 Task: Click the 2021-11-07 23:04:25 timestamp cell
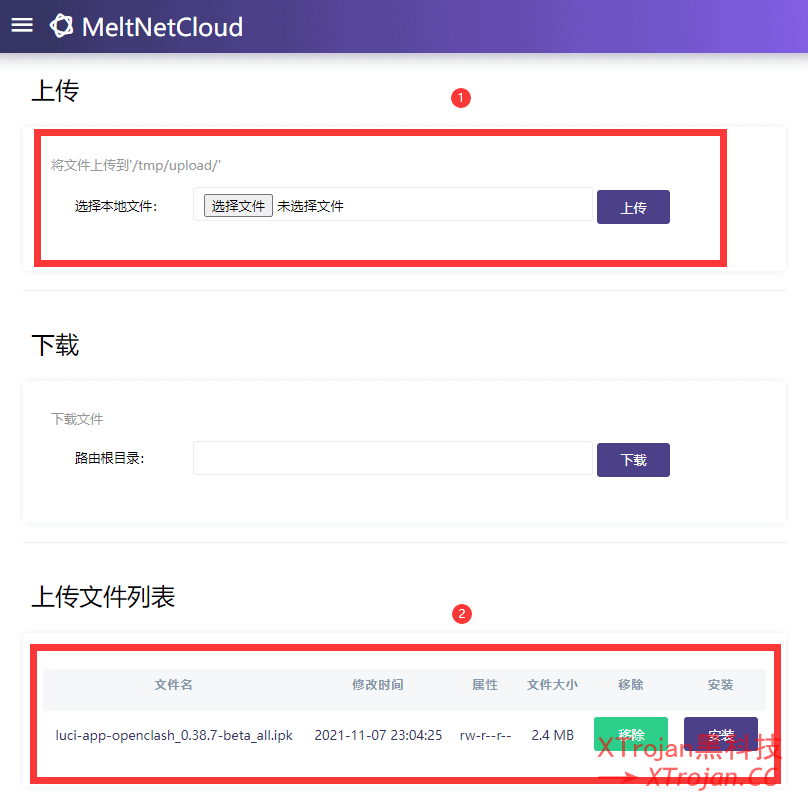pyautogui.click(x=378, y=735)
